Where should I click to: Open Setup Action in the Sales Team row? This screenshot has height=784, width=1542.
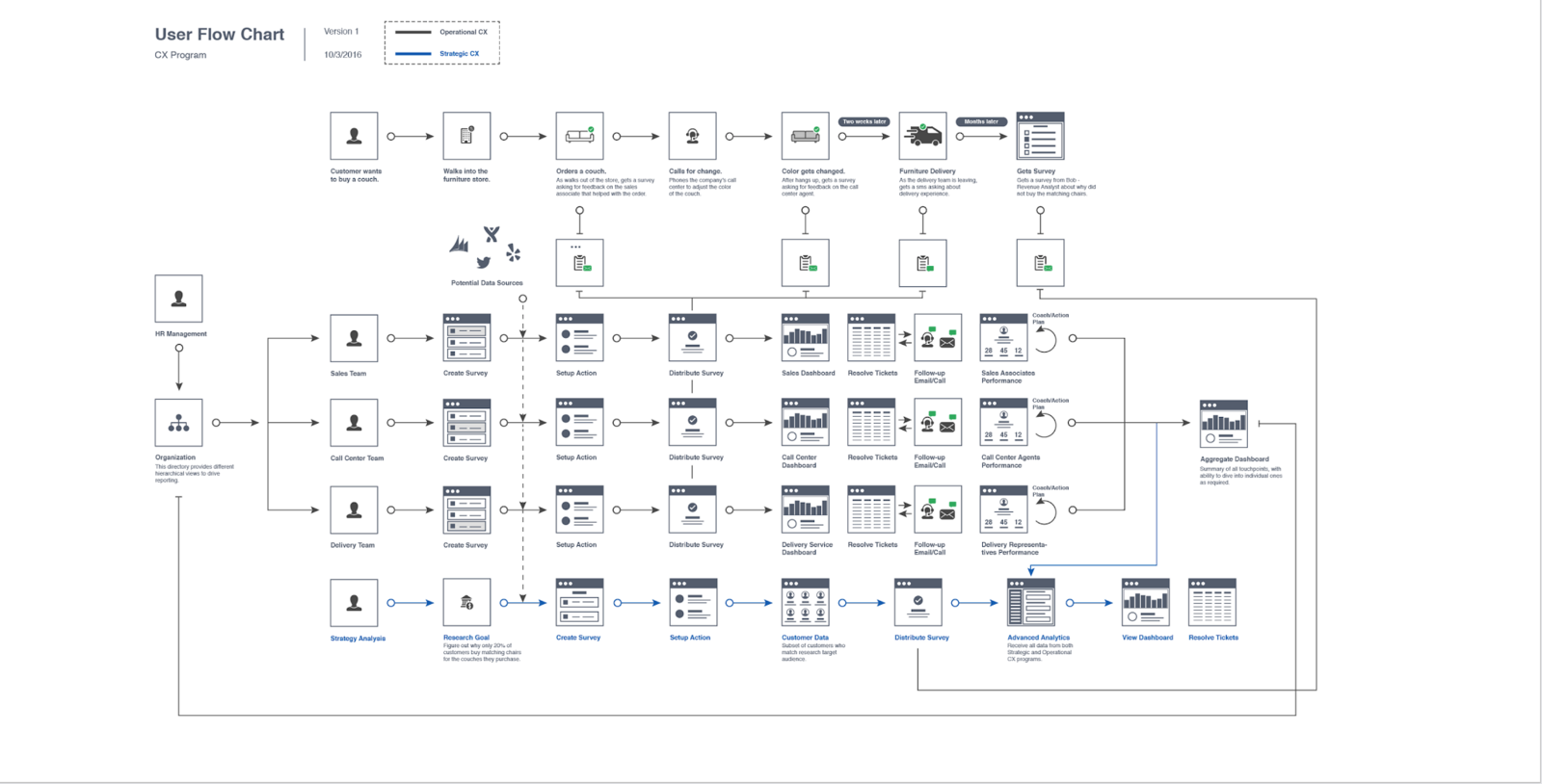coord(579,338)
